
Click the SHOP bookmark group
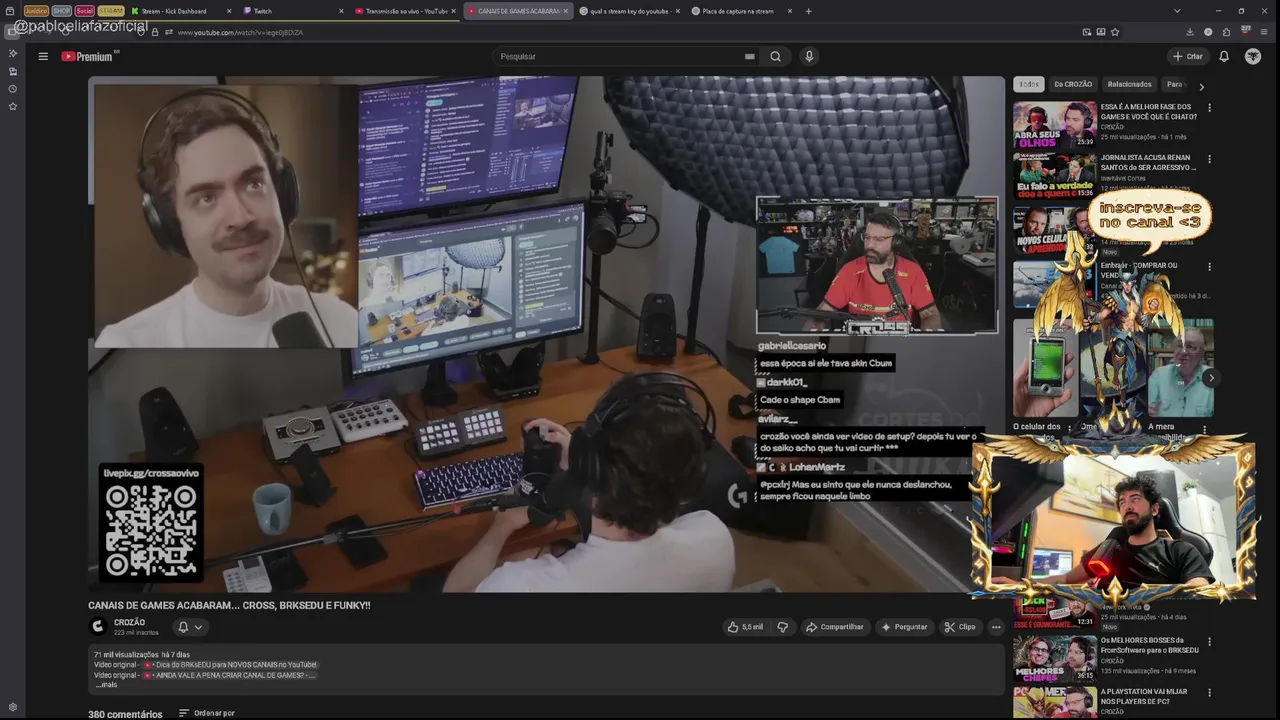pos(62,11)
